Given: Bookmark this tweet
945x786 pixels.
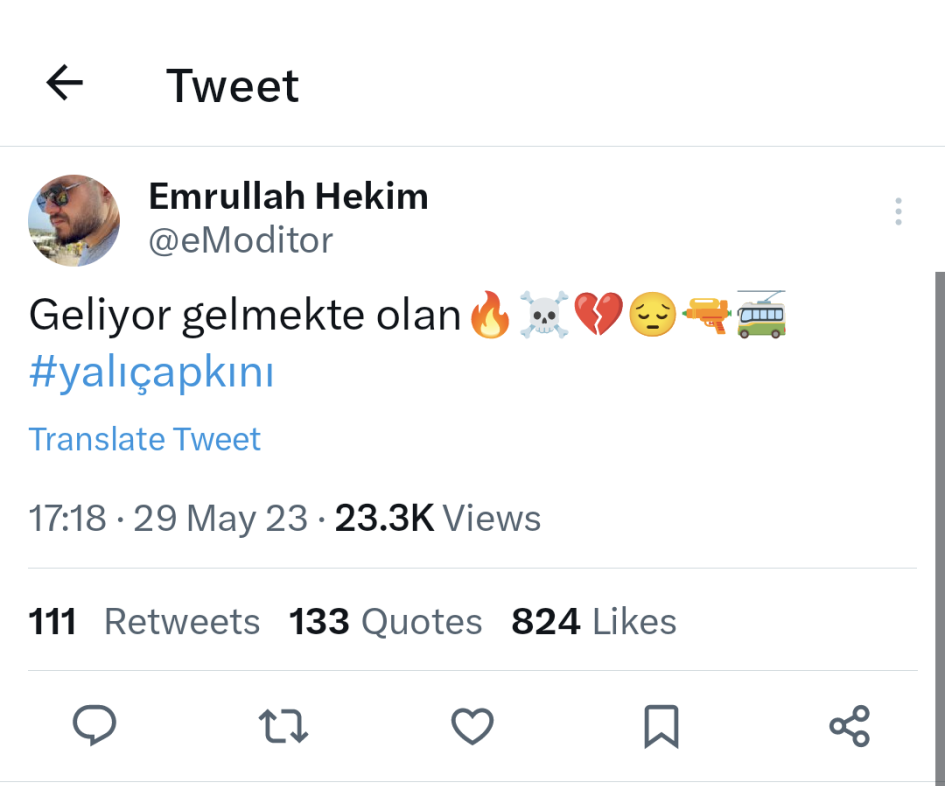Looking at the screenshot, I should pos(661,726).
